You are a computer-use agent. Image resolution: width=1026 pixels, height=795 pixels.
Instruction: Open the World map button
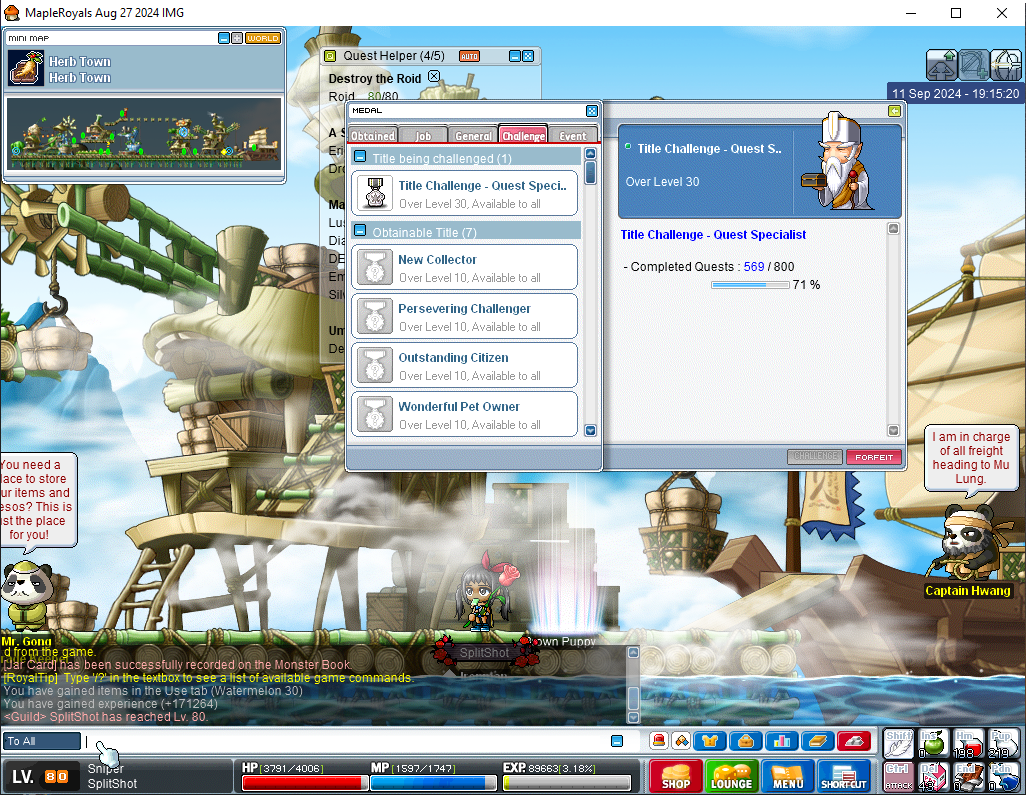263,38
